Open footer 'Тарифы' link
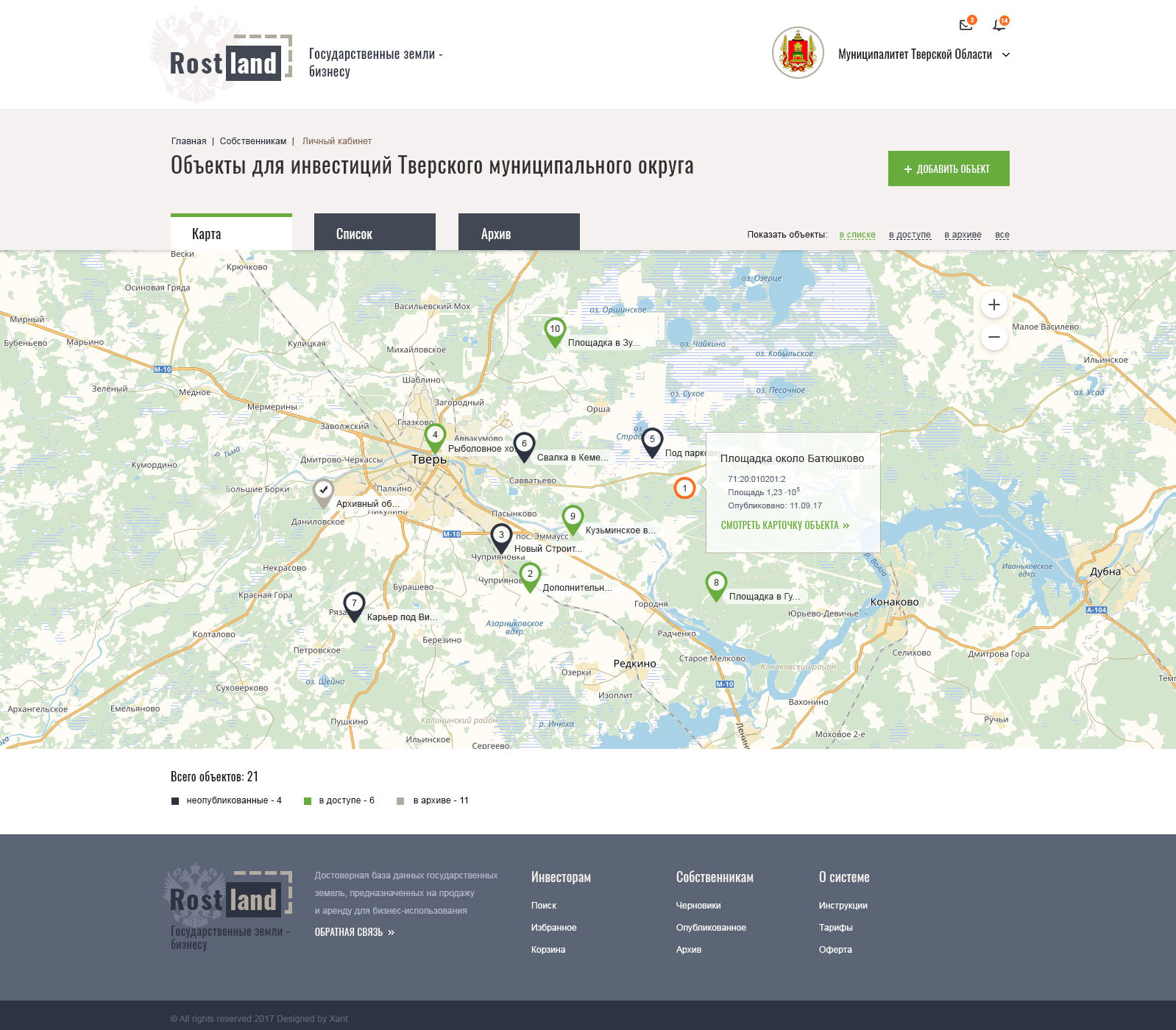 [x=836, y=928]
